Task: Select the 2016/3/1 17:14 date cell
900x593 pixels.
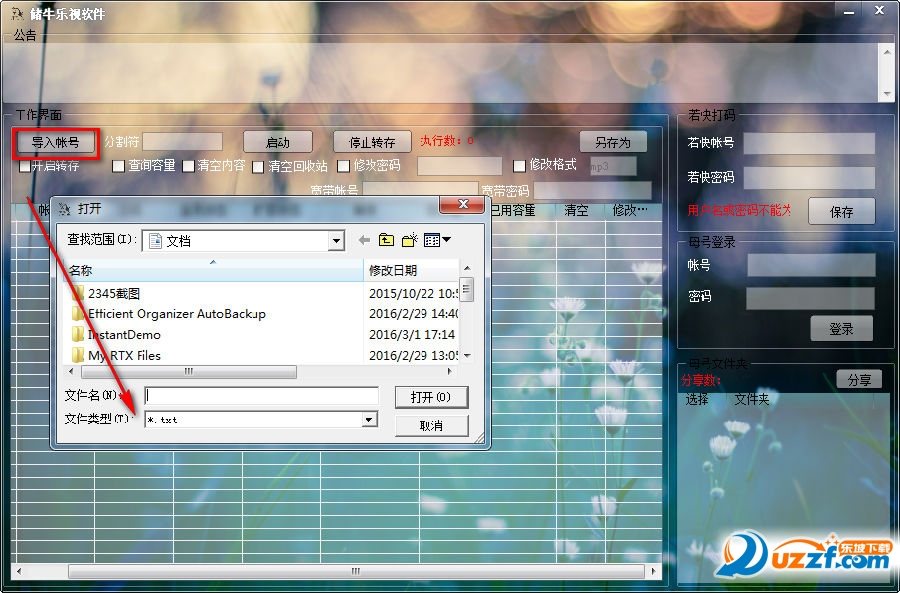Action: 412,335
